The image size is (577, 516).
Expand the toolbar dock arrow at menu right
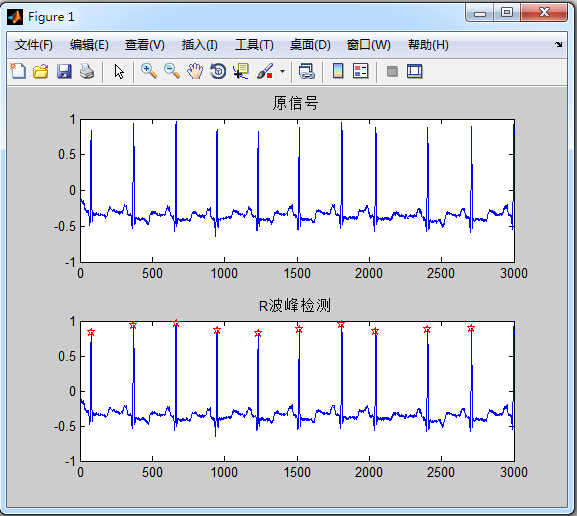pos(559,45)
